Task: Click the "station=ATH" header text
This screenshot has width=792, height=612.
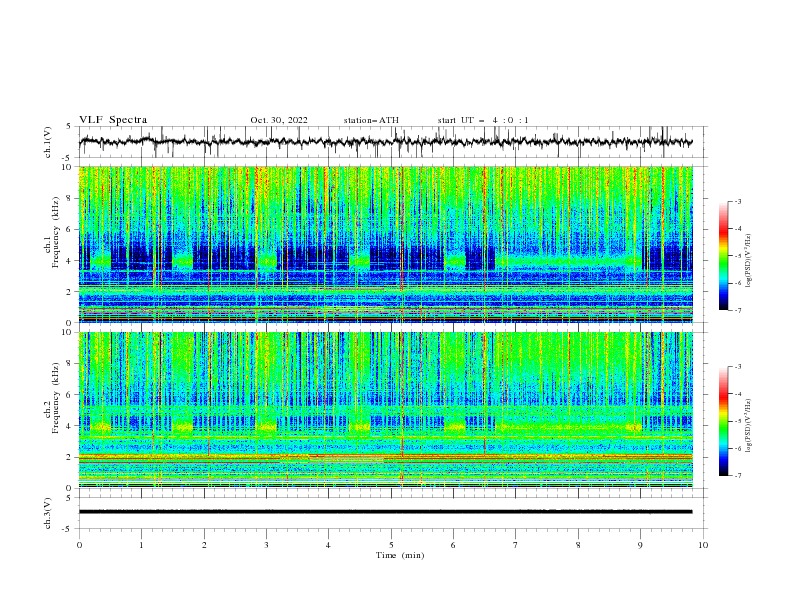Action: pos(371,120)
